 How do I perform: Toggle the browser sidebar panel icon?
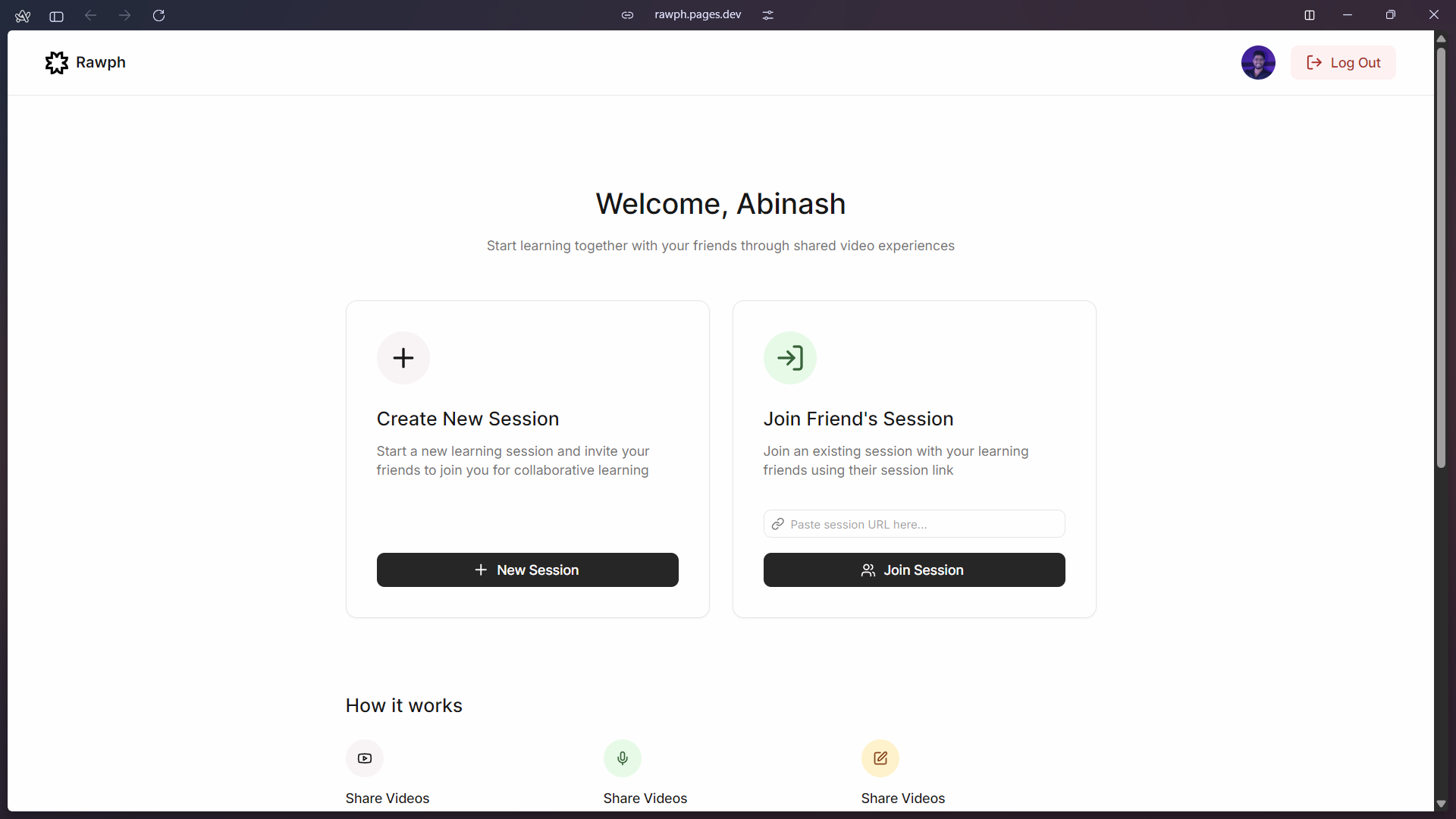(56, 16)
